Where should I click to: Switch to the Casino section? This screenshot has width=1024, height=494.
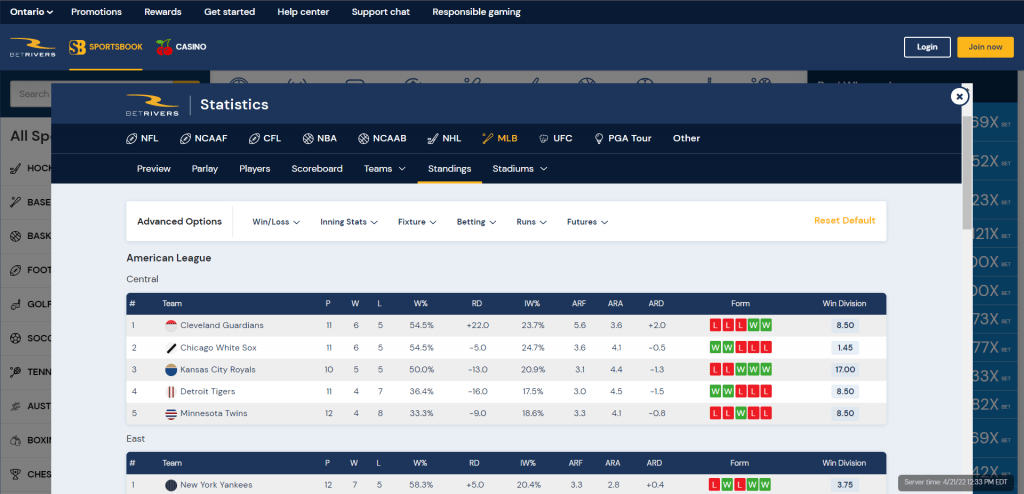(182, 47)
